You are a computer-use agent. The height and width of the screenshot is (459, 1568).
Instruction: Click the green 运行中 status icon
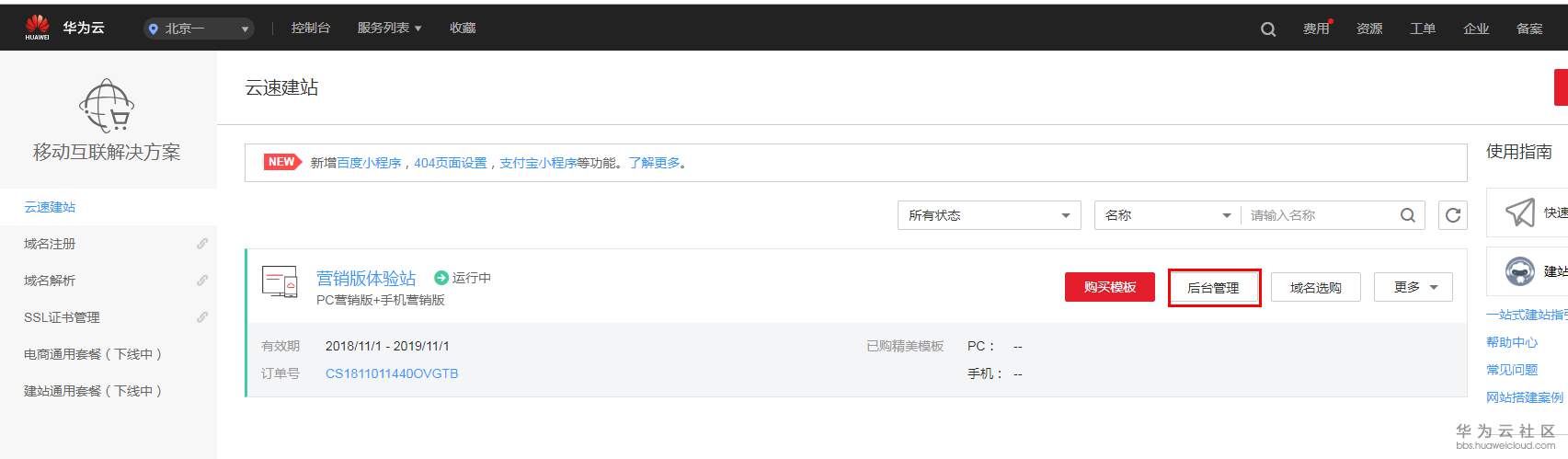[x=441, y=278]
